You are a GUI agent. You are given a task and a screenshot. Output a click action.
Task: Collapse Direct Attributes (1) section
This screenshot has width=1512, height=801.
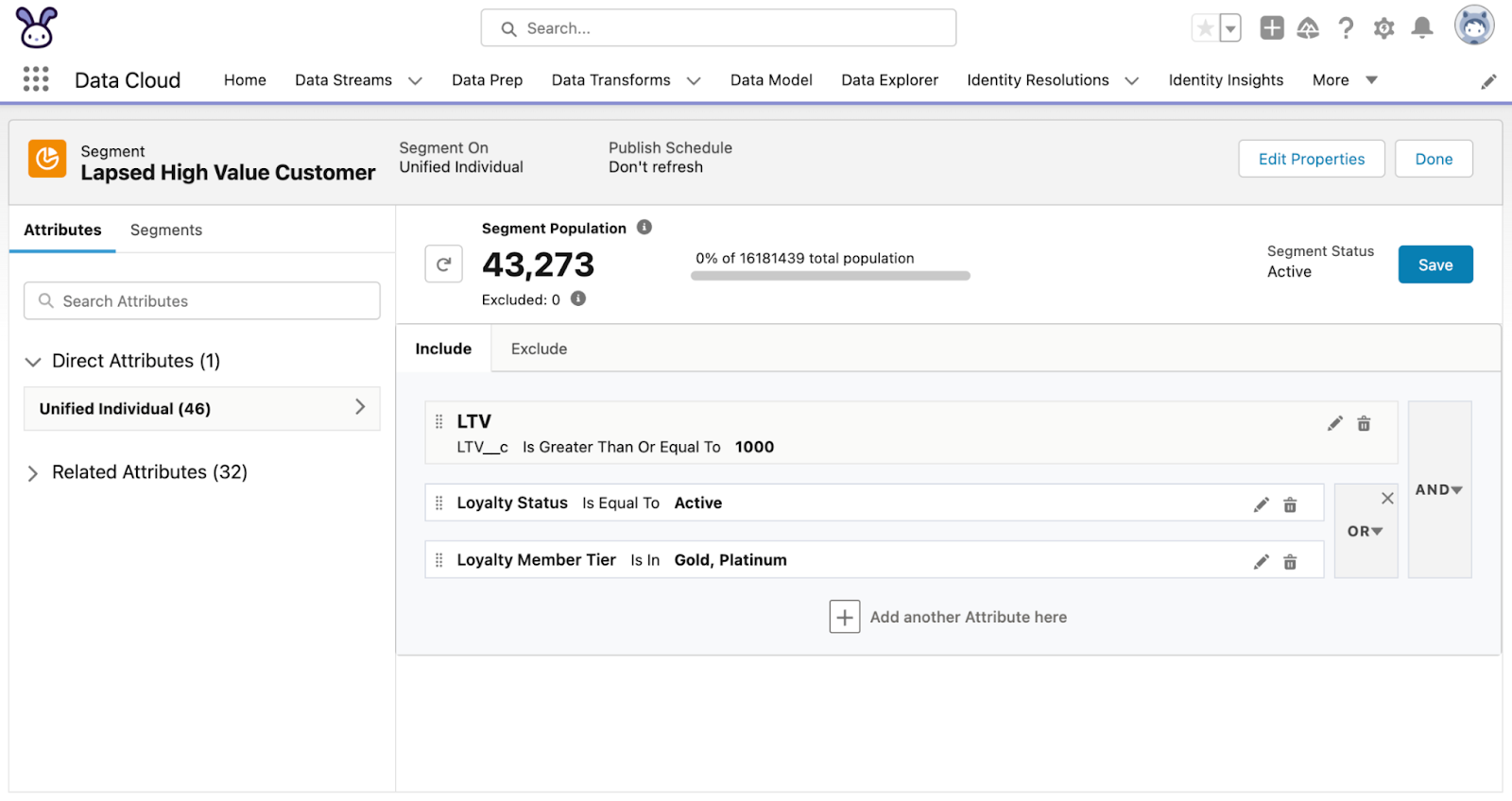pyautogui.click(x=33, y=362)
